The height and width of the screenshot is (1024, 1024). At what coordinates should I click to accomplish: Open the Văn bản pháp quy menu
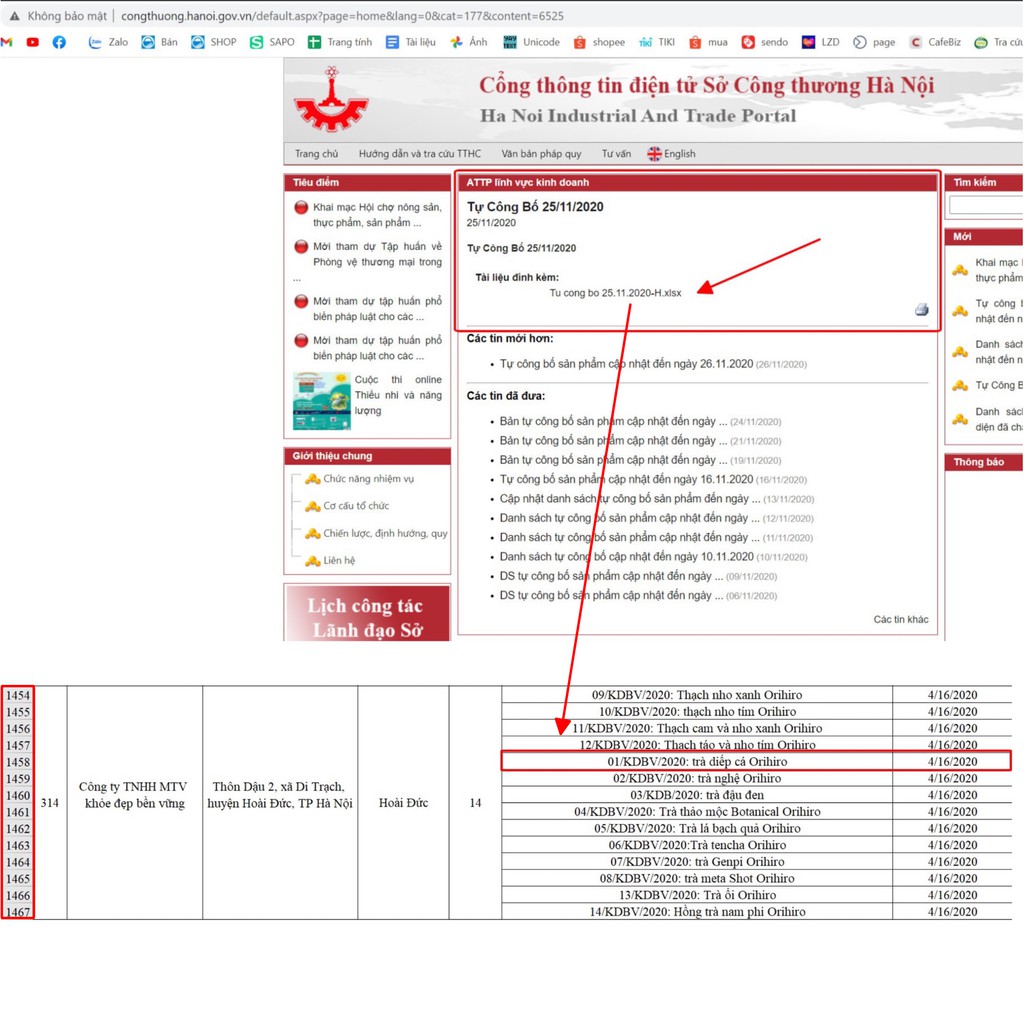pos(541,154)
